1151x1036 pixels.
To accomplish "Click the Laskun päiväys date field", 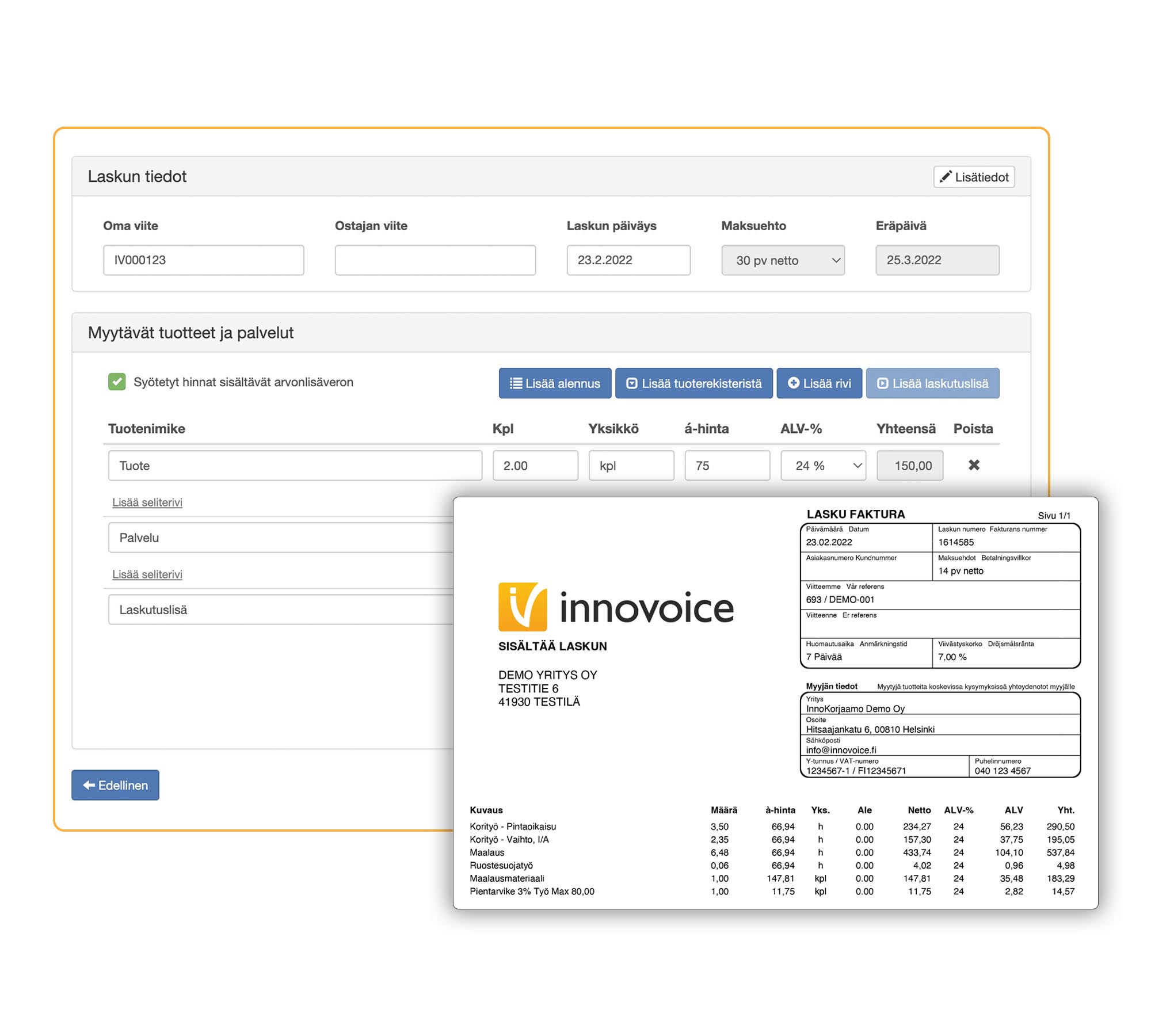I will click(x=628, y=260).
